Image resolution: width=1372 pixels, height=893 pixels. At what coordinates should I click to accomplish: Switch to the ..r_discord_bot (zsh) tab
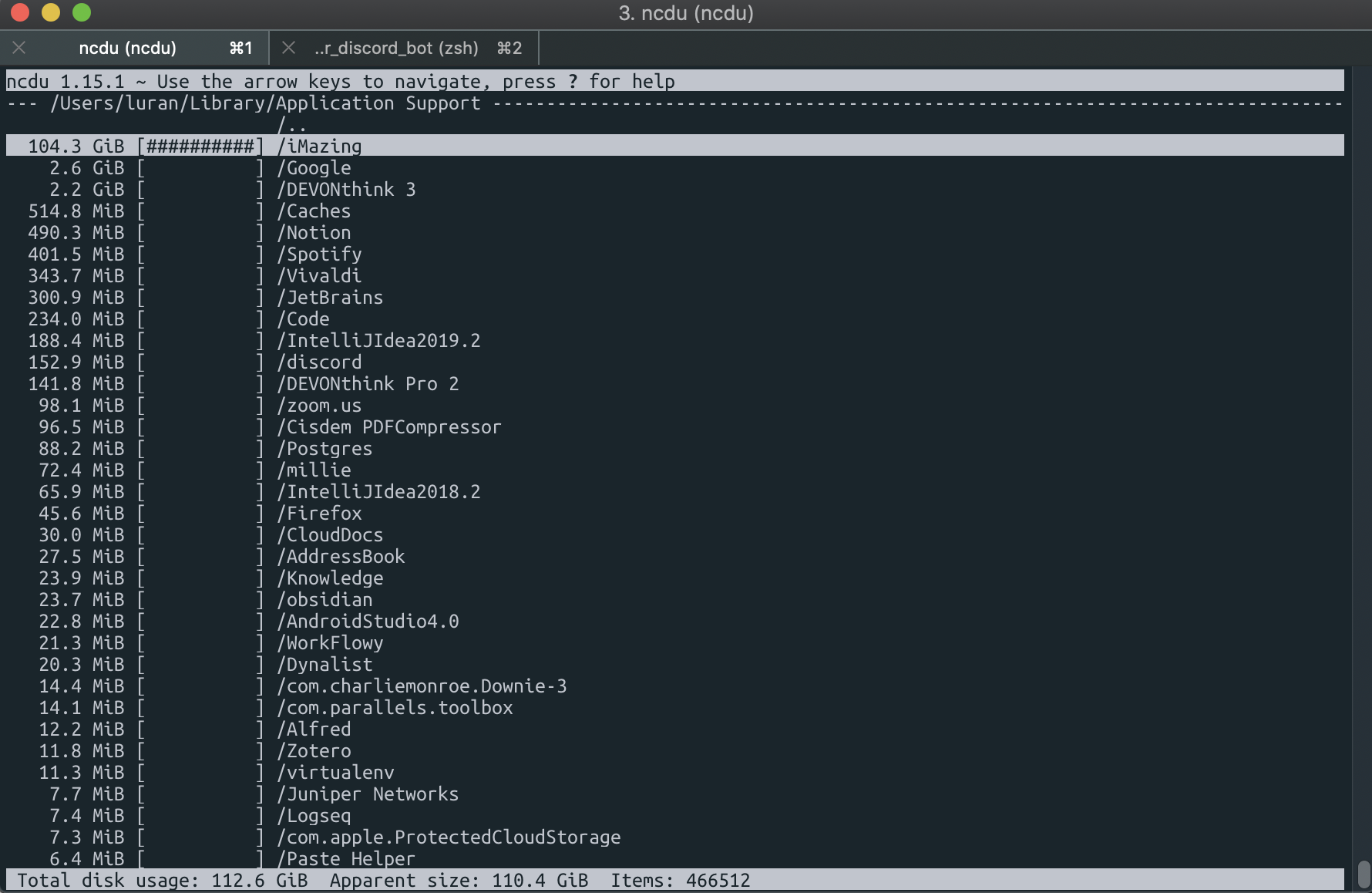404,48
